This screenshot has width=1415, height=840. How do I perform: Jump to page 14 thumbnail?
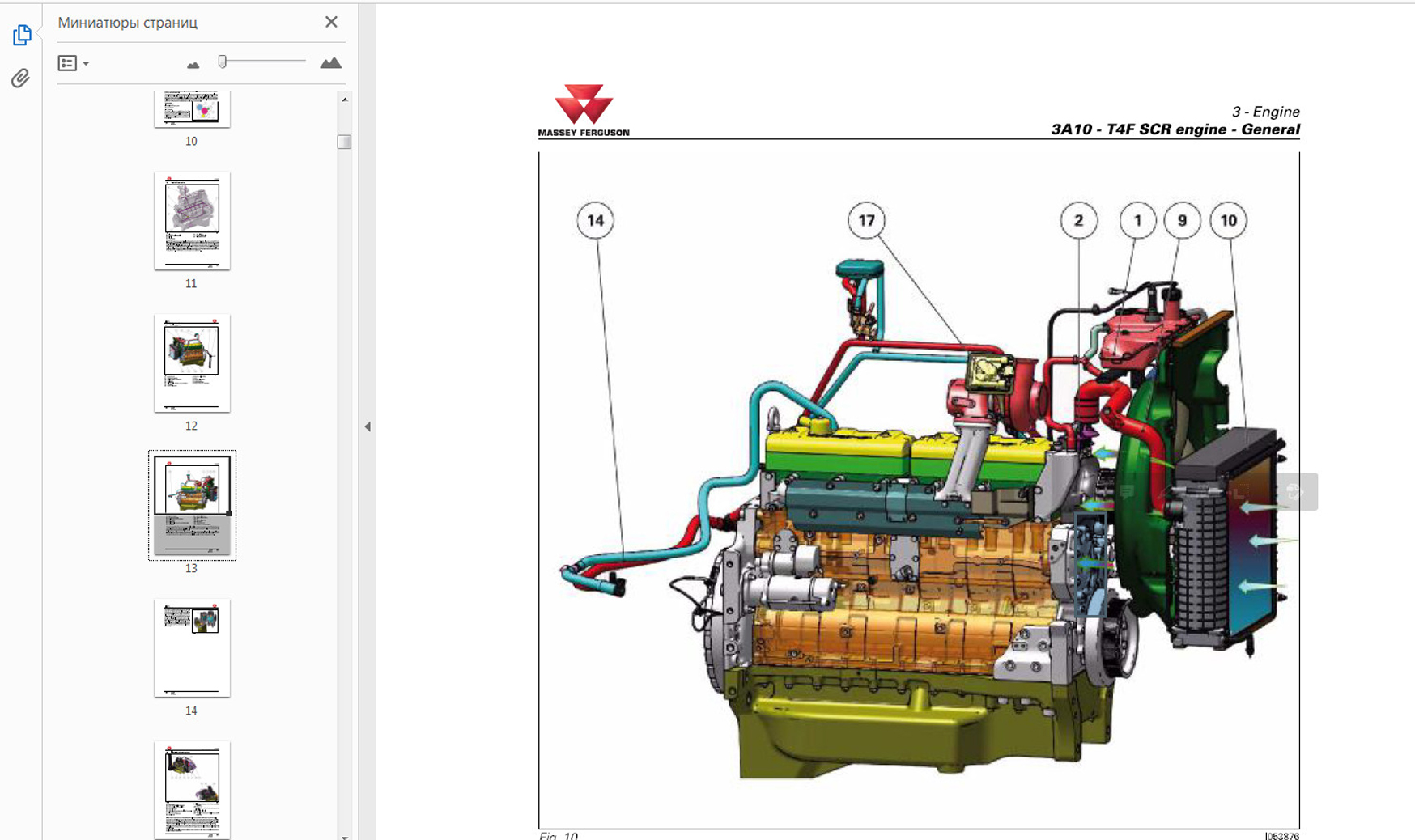click(192, 647)
